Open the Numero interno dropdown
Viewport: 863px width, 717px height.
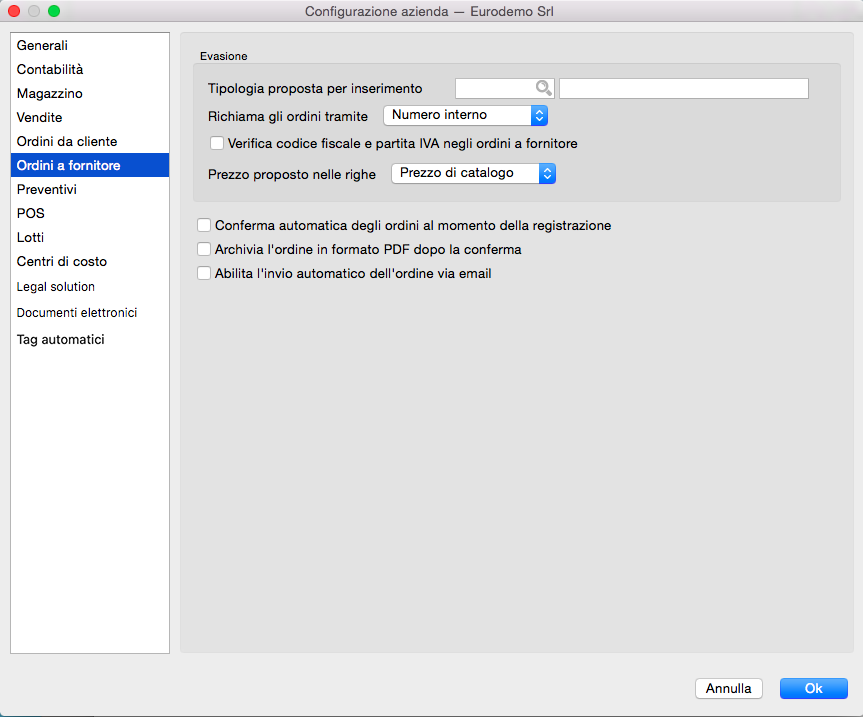click(x=465, y=116)
